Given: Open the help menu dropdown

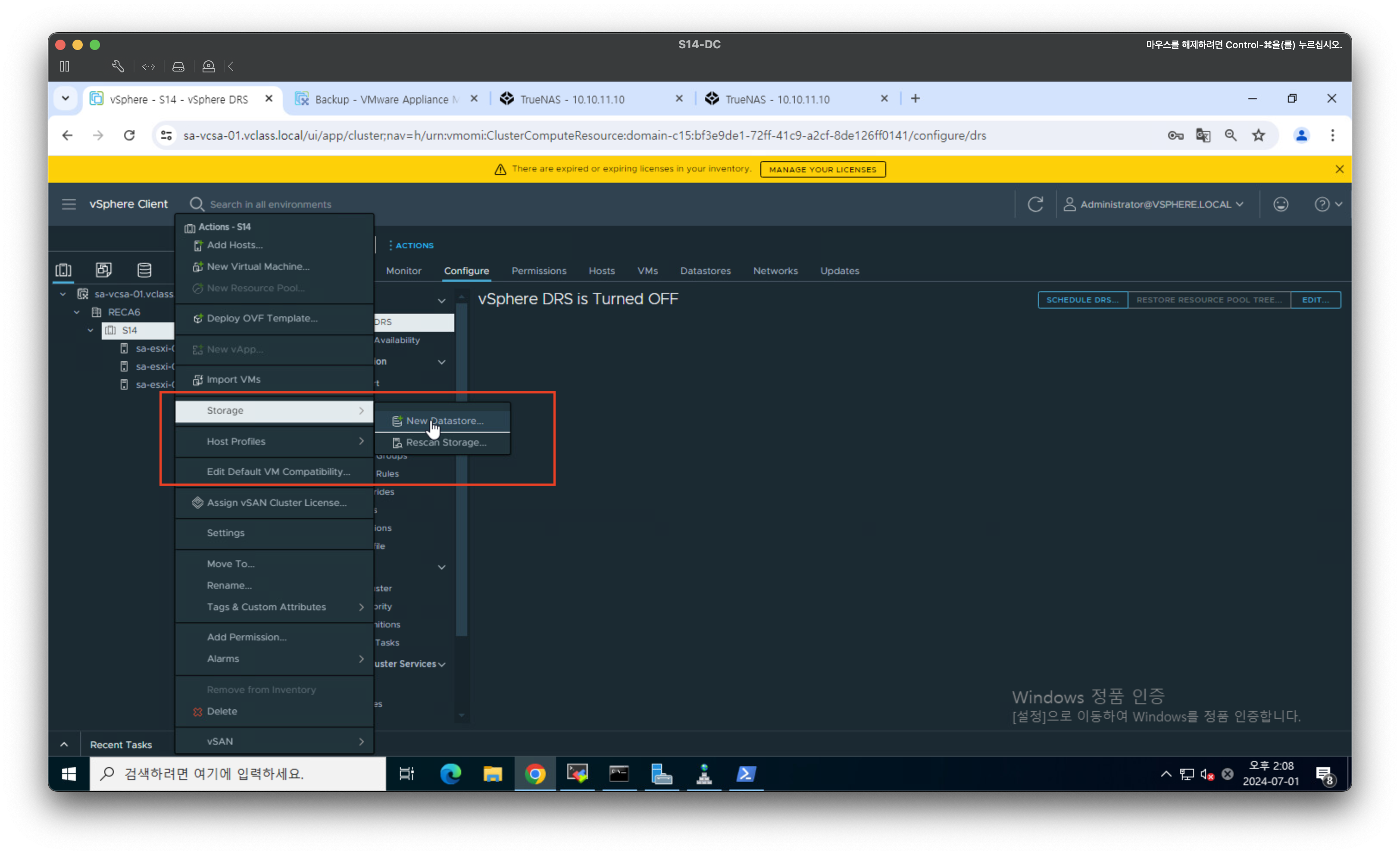Looking at the screenshot, I should pos(1328,204).
